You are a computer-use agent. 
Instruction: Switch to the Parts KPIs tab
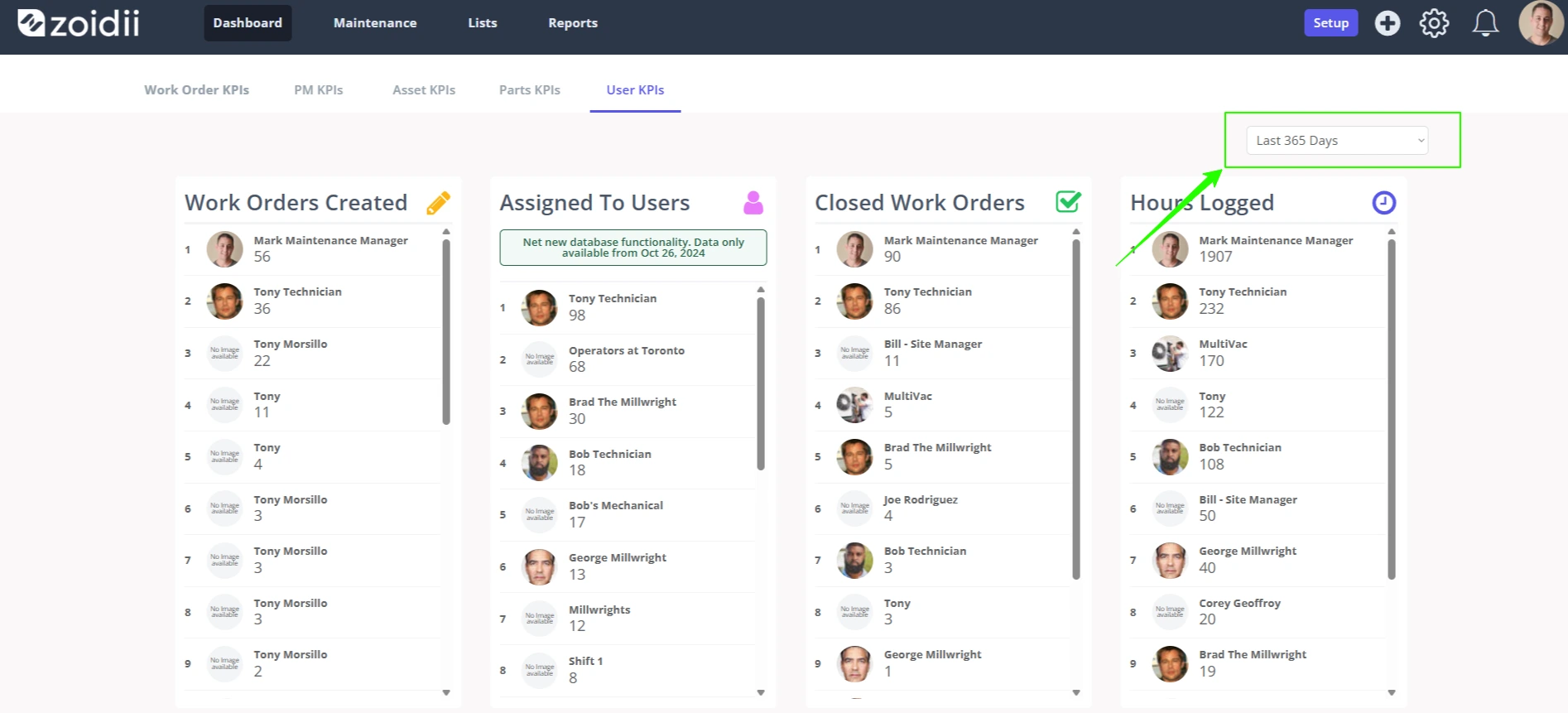[x=530, y=89]
